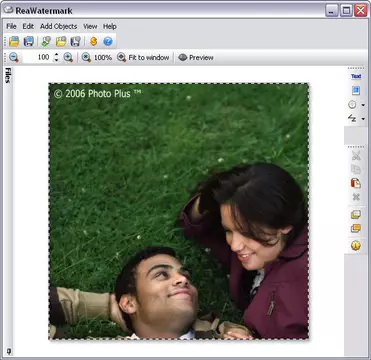371x360 pixels.
Task: Click the save file floppy icon
Action: pyautogui.click(x=29, y=41)
